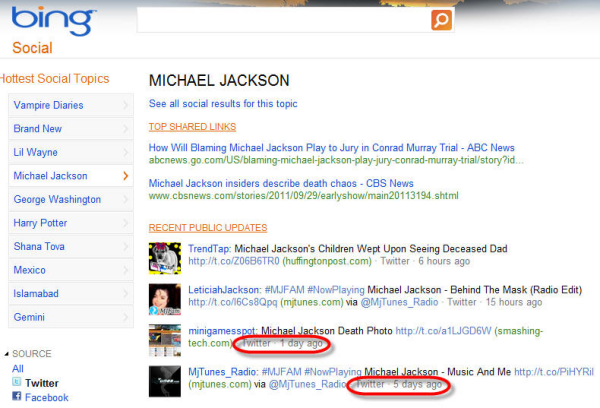Open the #MJFAM hashtag in LeticiahJackson tweet

click(284, 290)
